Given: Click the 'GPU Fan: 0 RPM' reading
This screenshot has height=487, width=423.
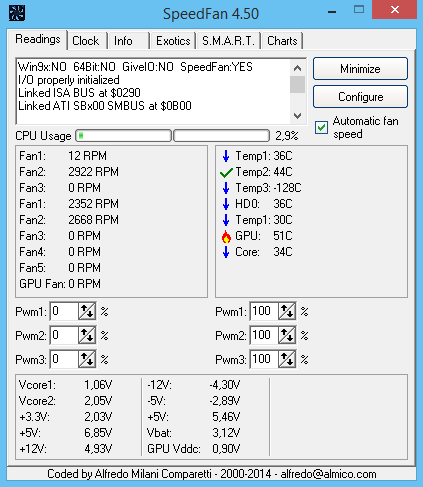Looking at the screenshot, I should [60, 284].
